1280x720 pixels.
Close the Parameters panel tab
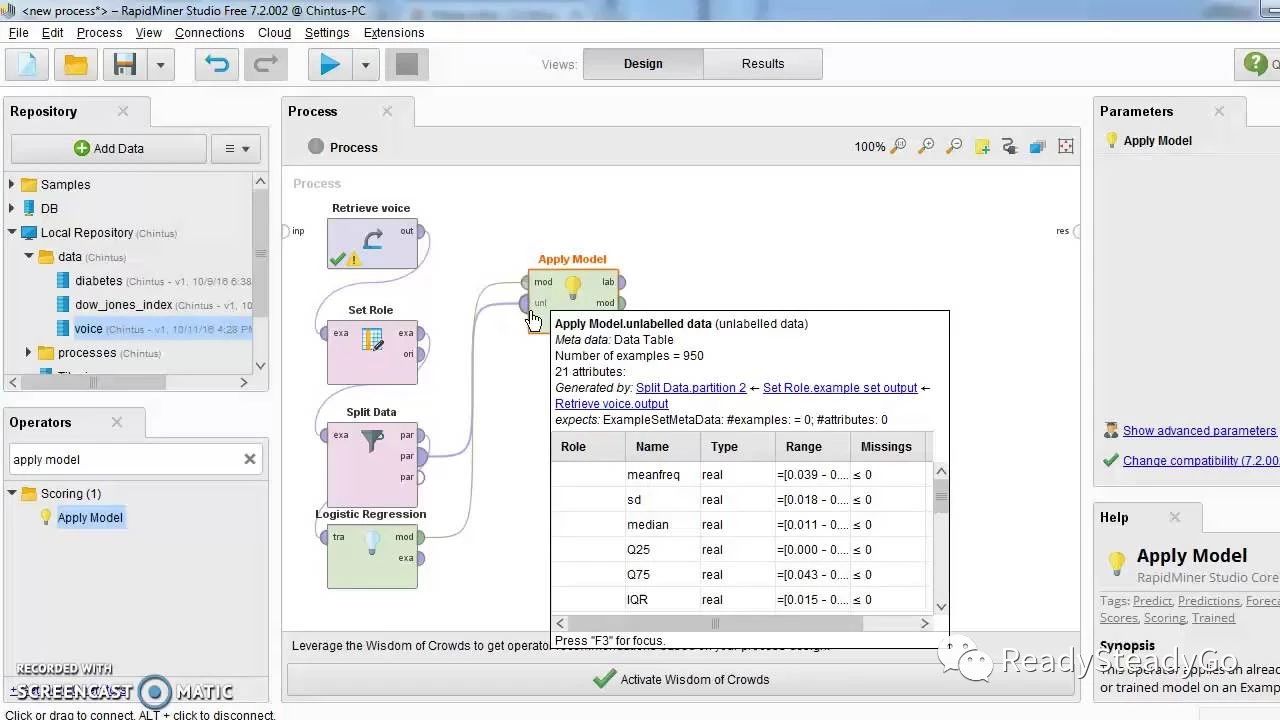1219,111
